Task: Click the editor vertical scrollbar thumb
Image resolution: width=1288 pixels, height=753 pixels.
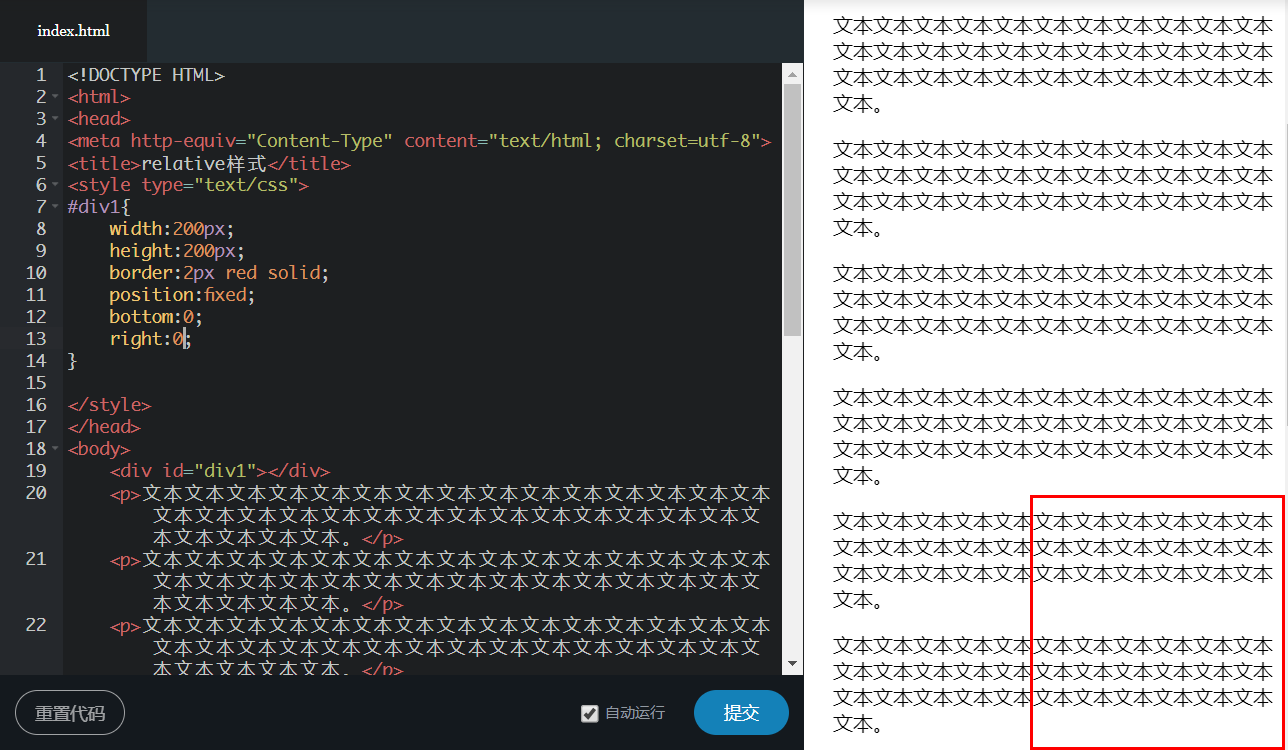Action: pyautogui.click(x=792, y=209)
